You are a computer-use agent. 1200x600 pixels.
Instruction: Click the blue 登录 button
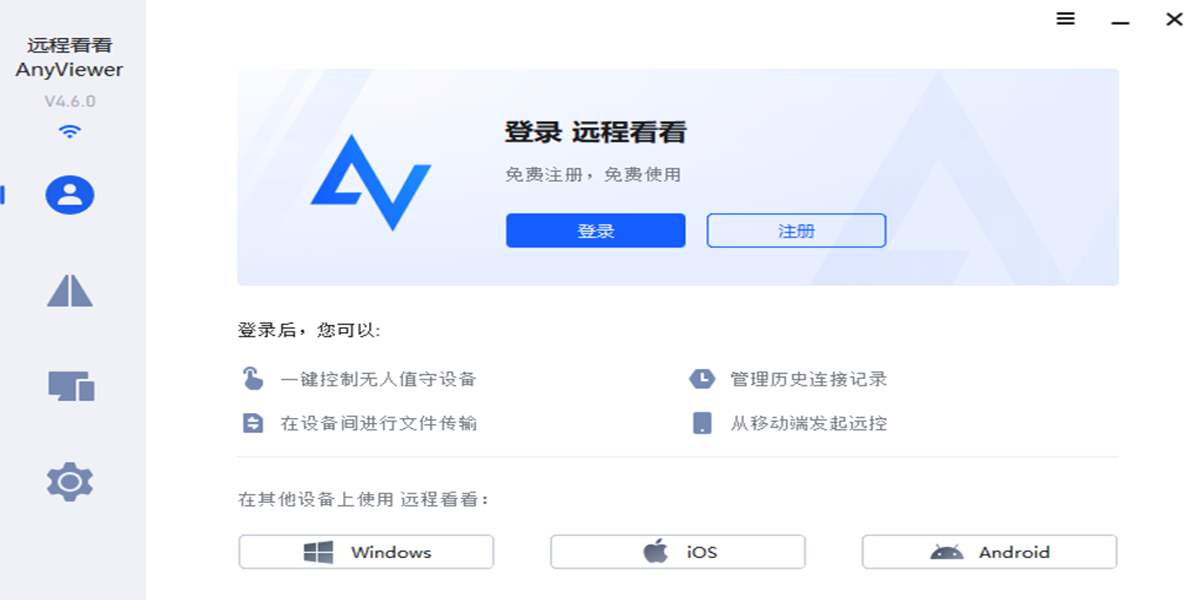[596, 230]
